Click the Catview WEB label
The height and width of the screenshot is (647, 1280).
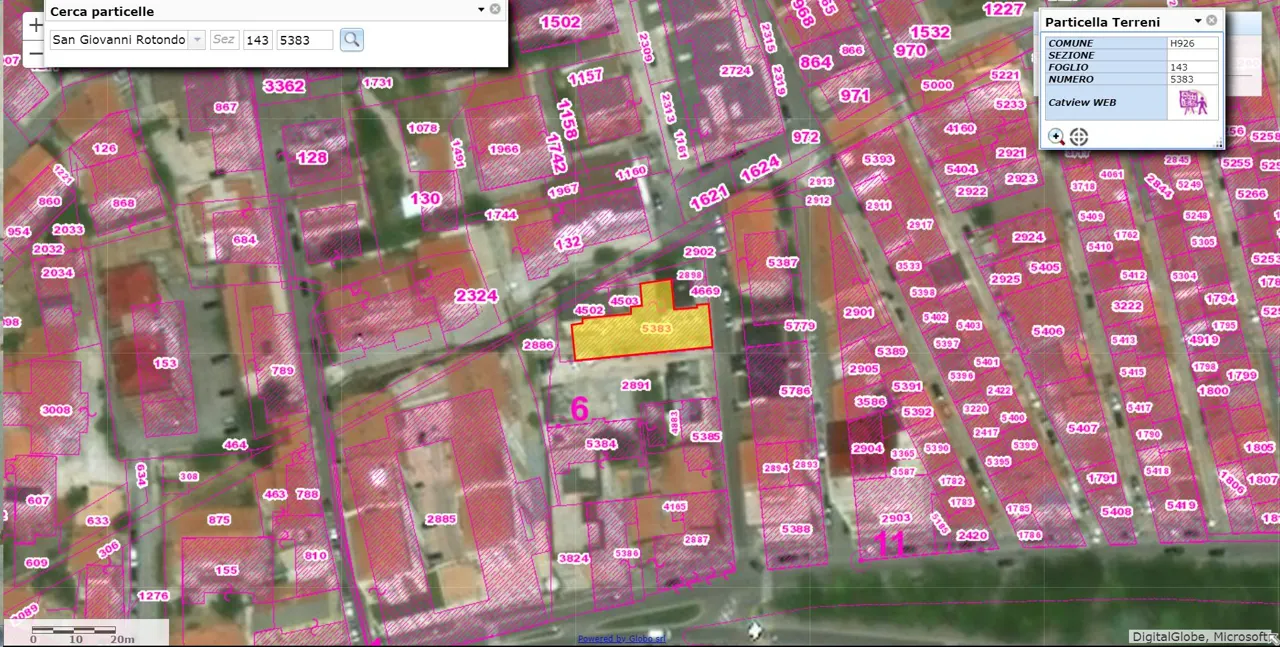(1082, 102)
